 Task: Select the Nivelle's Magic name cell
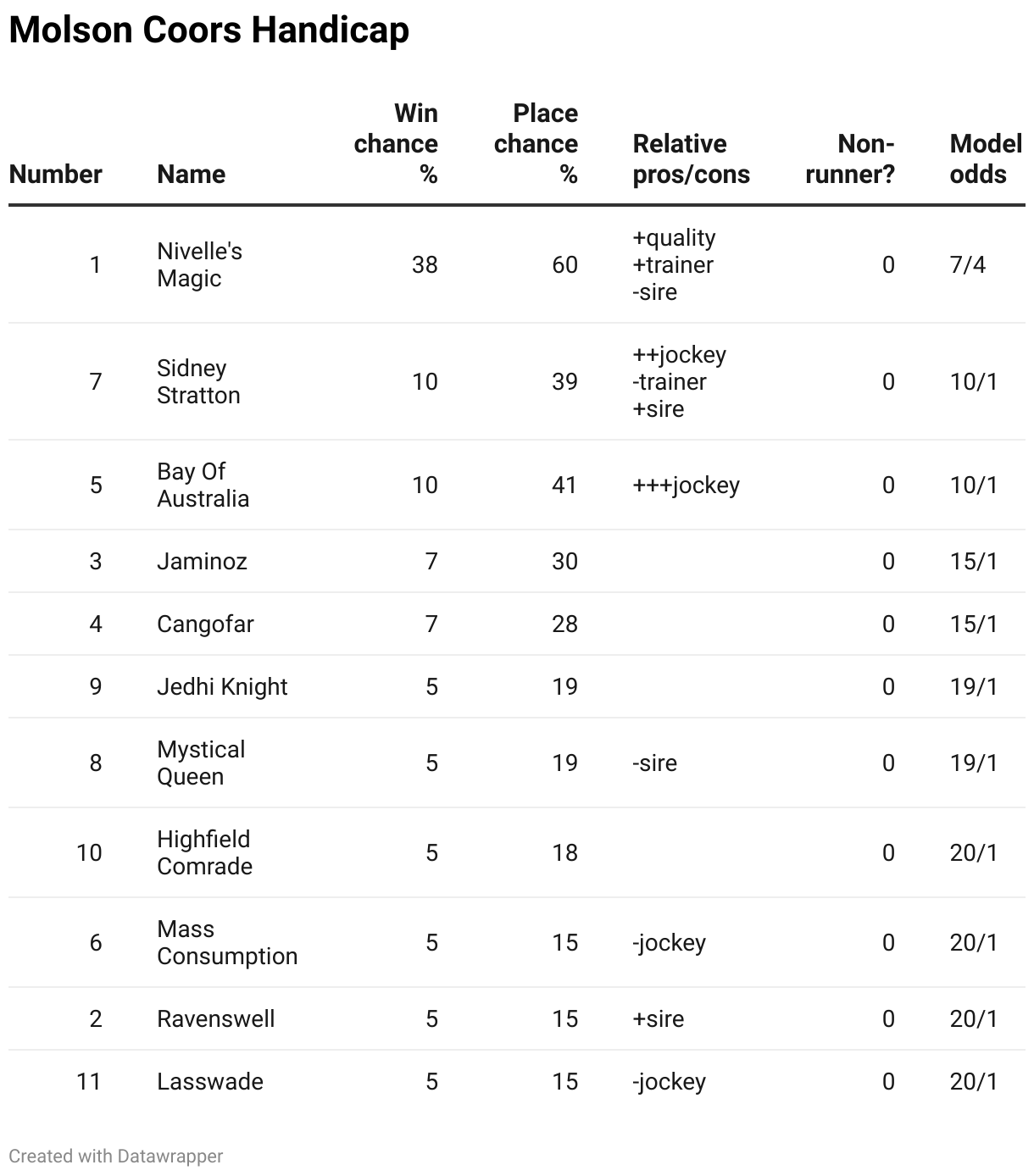pos(199,264)
